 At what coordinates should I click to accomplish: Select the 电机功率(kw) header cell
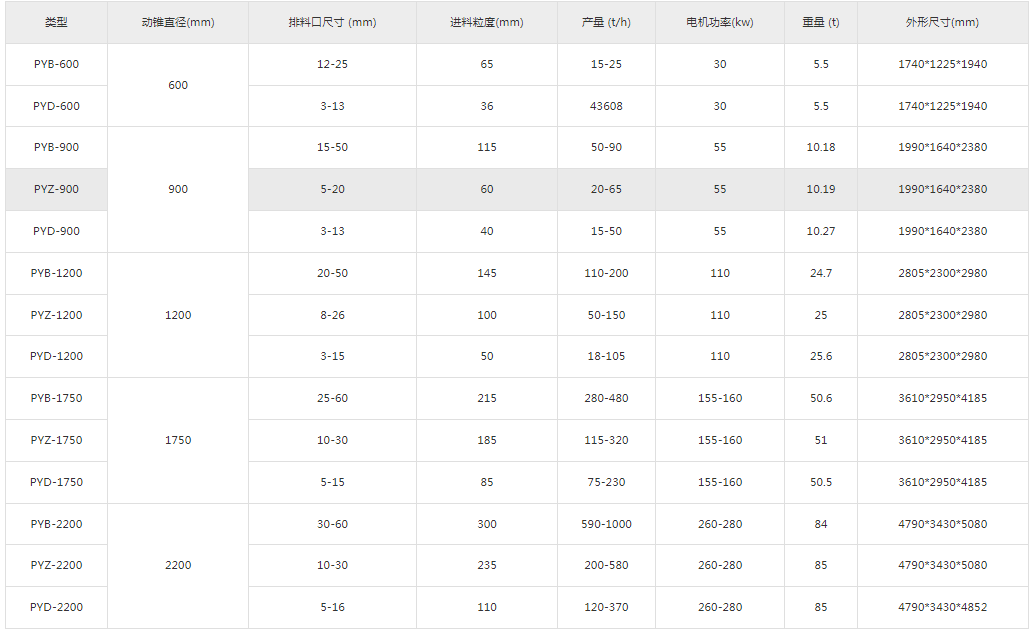pyautogui.click(x=720, y=22)
